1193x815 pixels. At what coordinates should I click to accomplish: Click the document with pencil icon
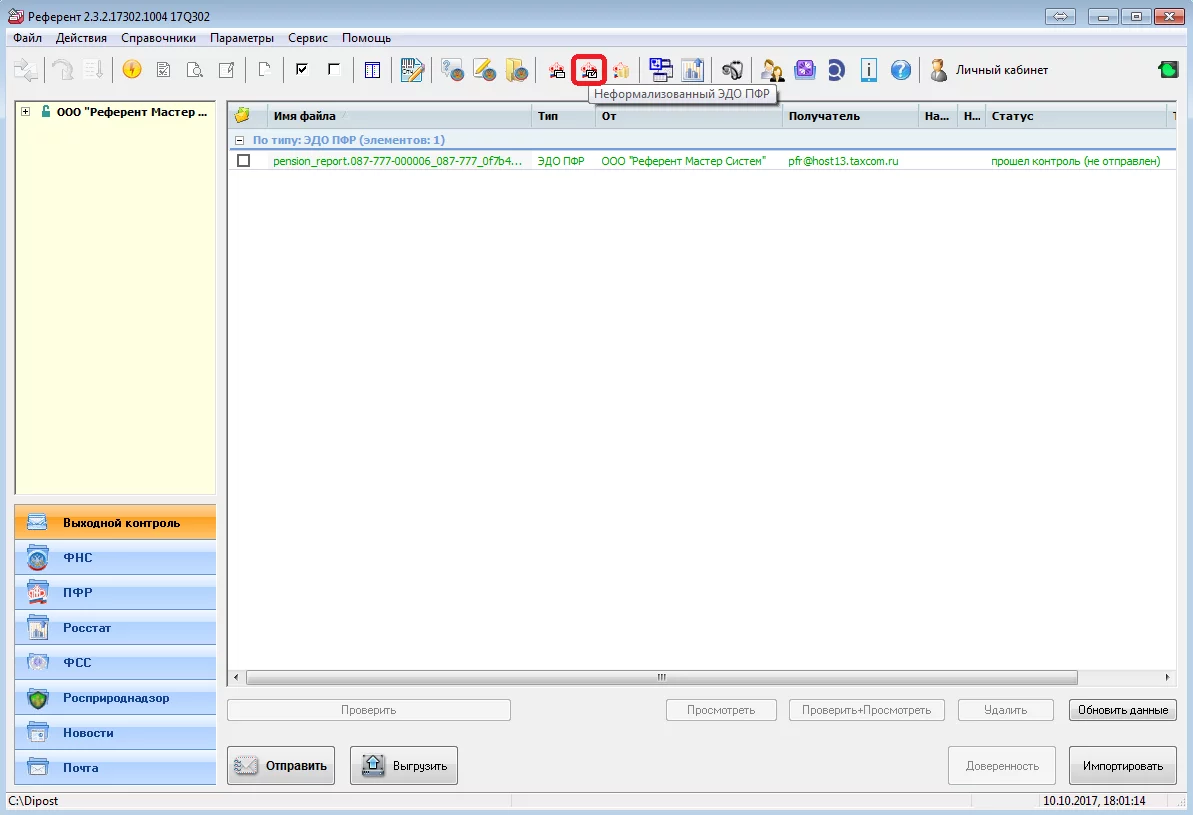[x=227, y=70]
